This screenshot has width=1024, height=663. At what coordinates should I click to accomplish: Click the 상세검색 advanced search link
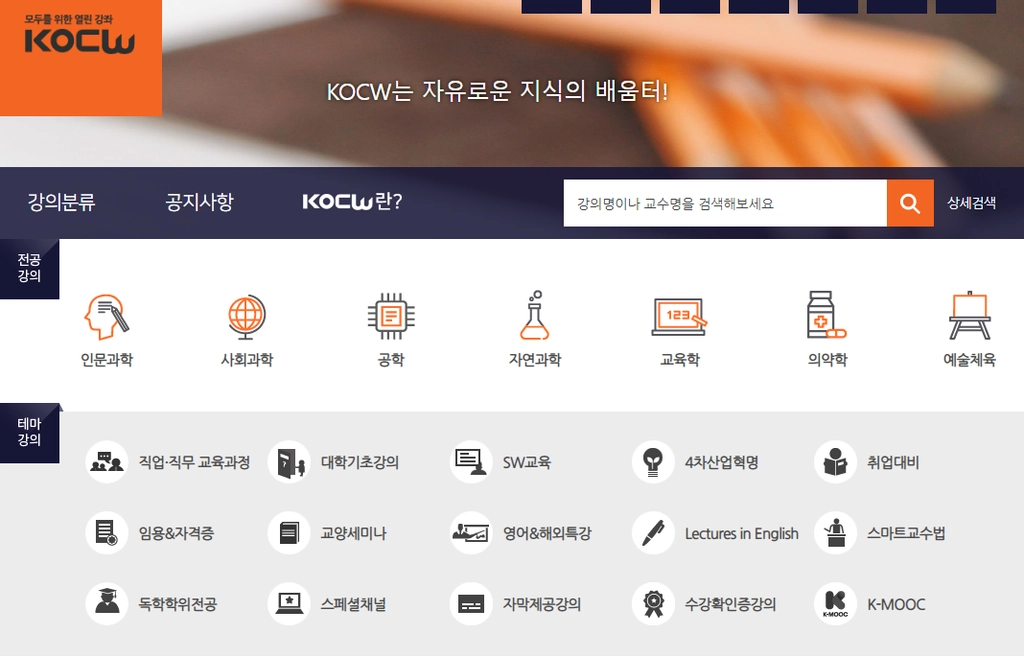click(x=971, y=203)
